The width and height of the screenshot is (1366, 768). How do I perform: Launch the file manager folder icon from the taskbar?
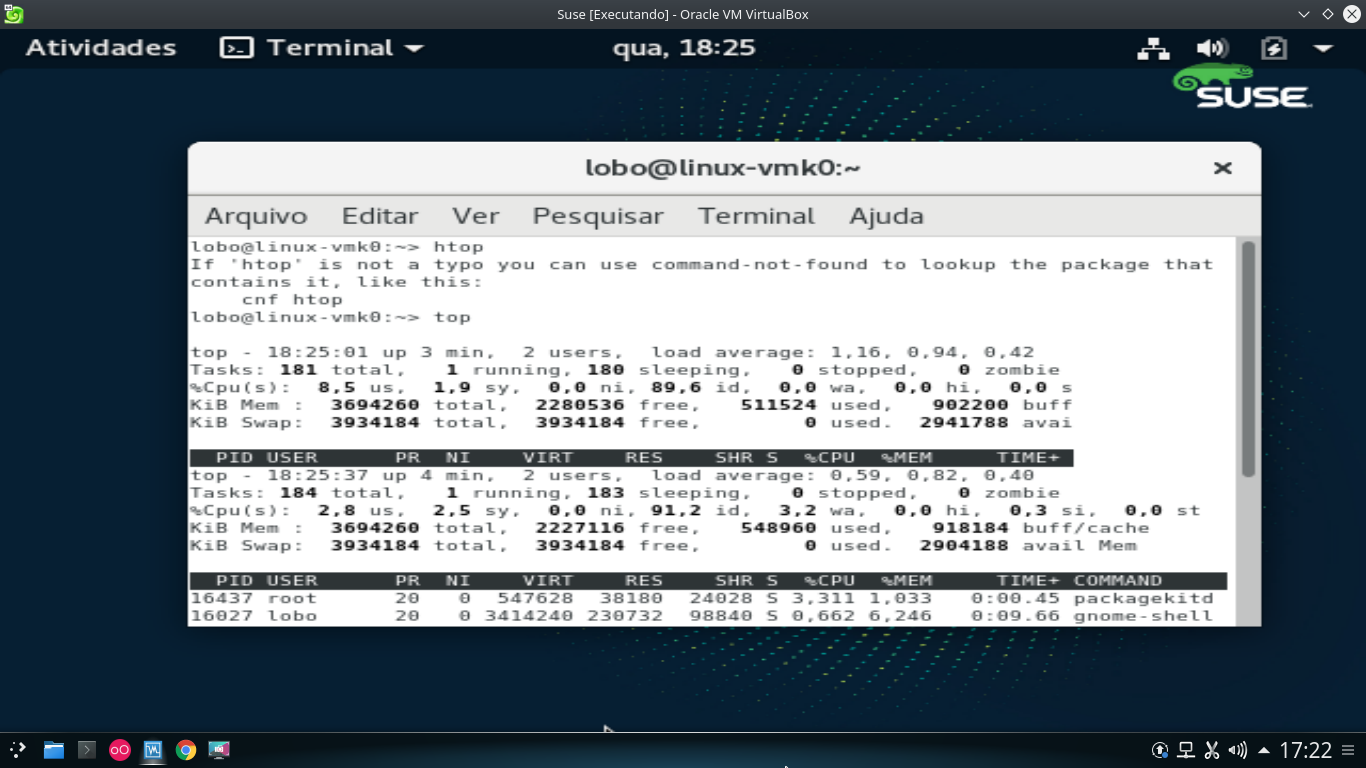tap(53, 750)
